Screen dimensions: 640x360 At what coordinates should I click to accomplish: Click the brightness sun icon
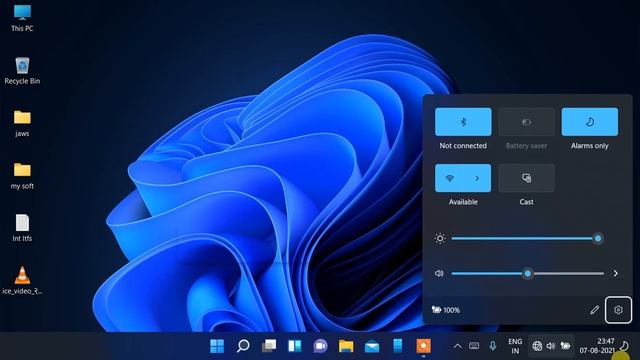[x=440, y=238]
